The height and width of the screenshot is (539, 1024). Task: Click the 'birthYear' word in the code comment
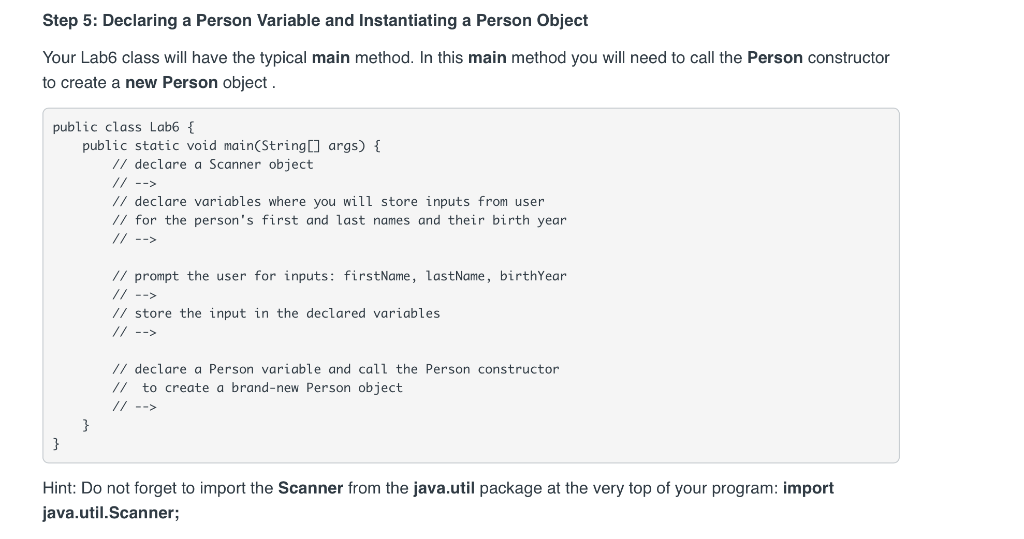coord(534,276)
